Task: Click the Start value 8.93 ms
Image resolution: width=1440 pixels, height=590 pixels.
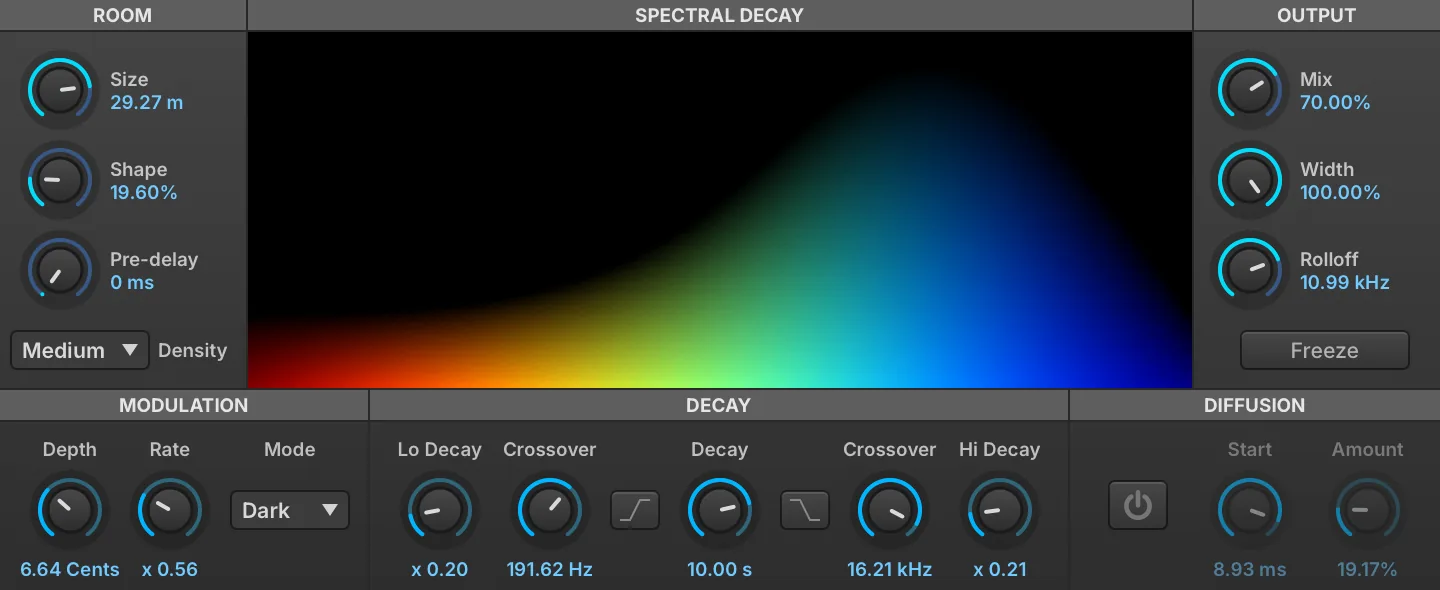Action: click(1250, 569)
